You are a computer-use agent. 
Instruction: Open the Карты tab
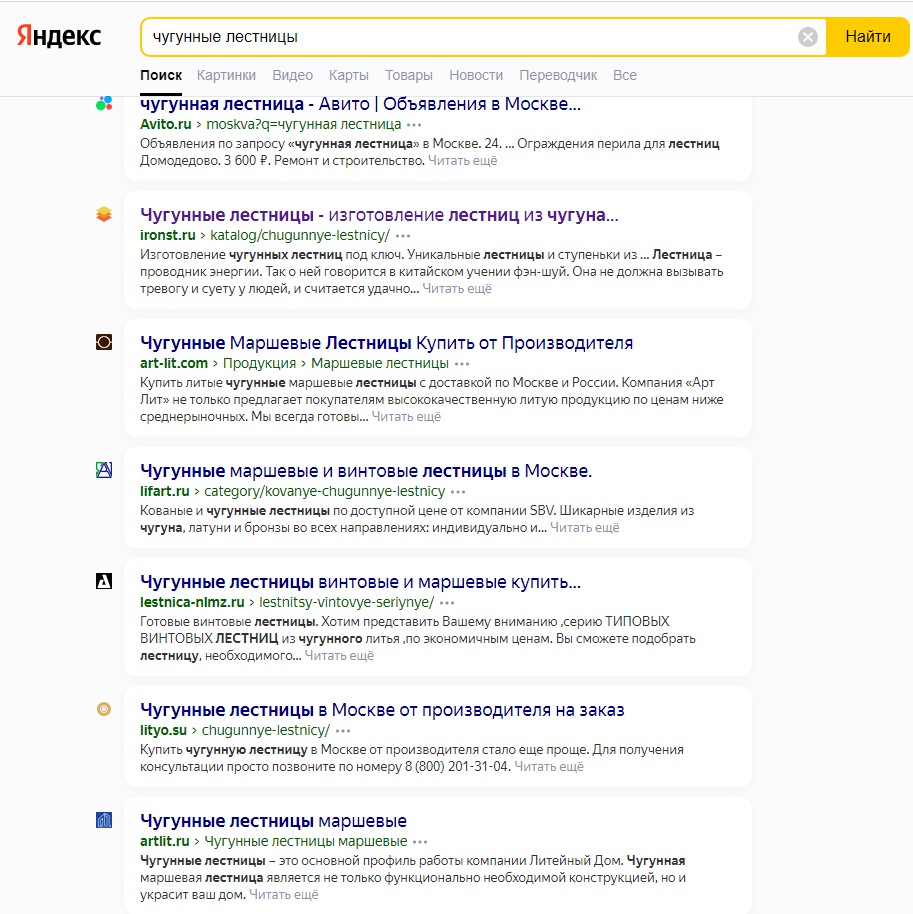pyautogui.click(x=349, y=75)
